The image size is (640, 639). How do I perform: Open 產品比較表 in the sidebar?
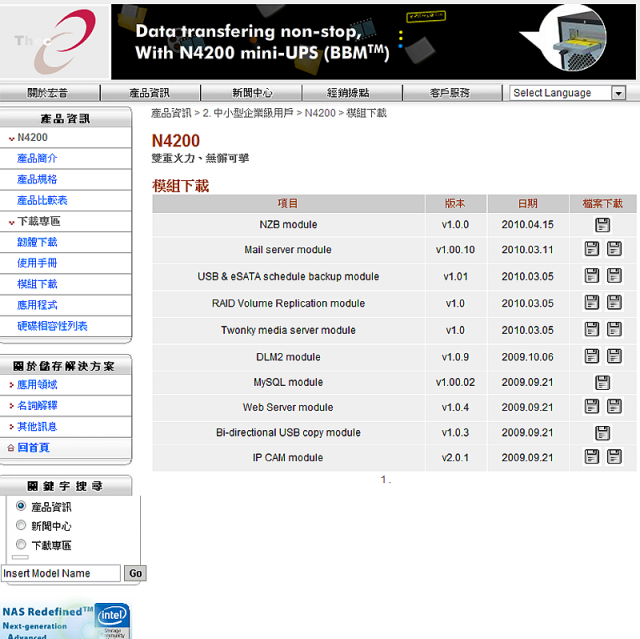point(42,200)
